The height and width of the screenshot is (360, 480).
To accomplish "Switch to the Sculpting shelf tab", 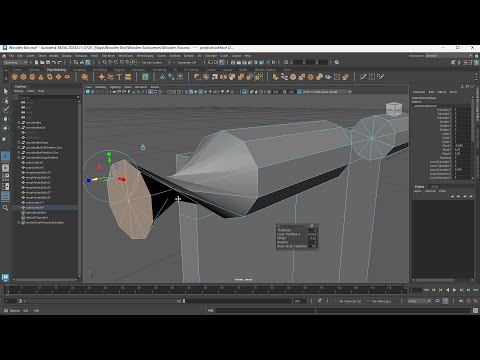I will point(79,70).
